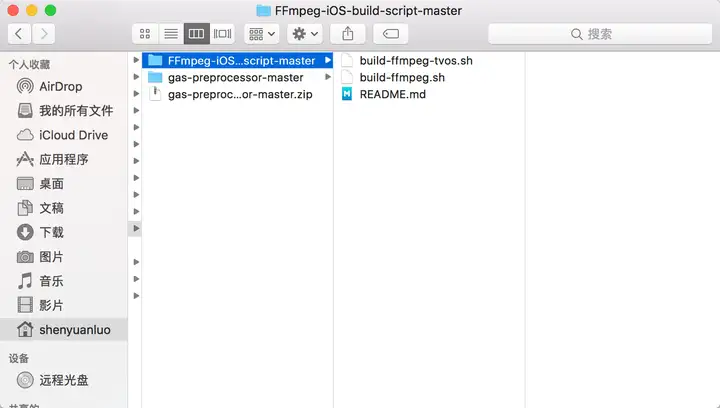Switch to list view
Image resolution: width=720 pixels, height=408 pixels.
click(x=171, y=34)
